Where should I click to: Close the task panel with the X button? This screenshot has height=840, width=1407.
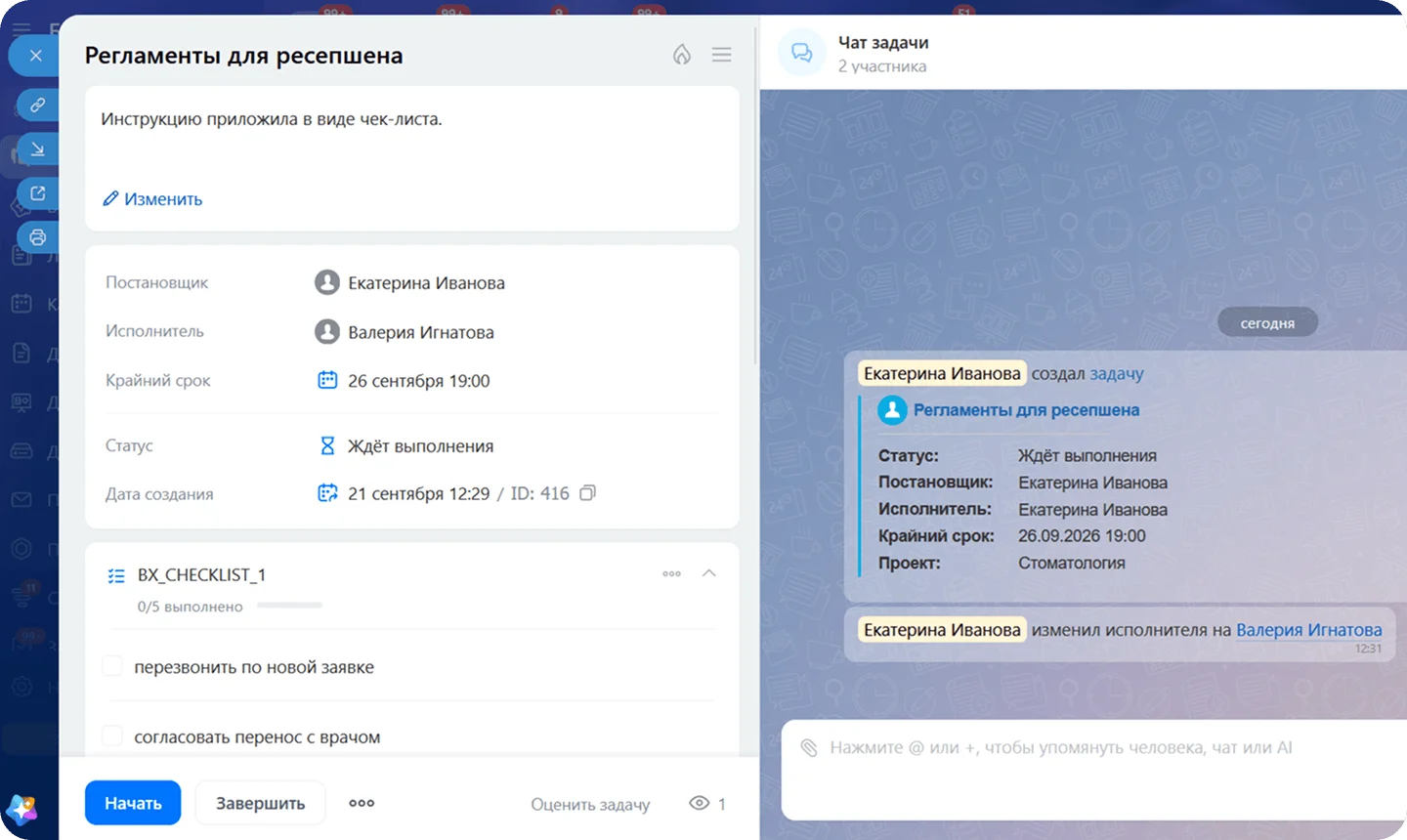(x=36, y=56)
